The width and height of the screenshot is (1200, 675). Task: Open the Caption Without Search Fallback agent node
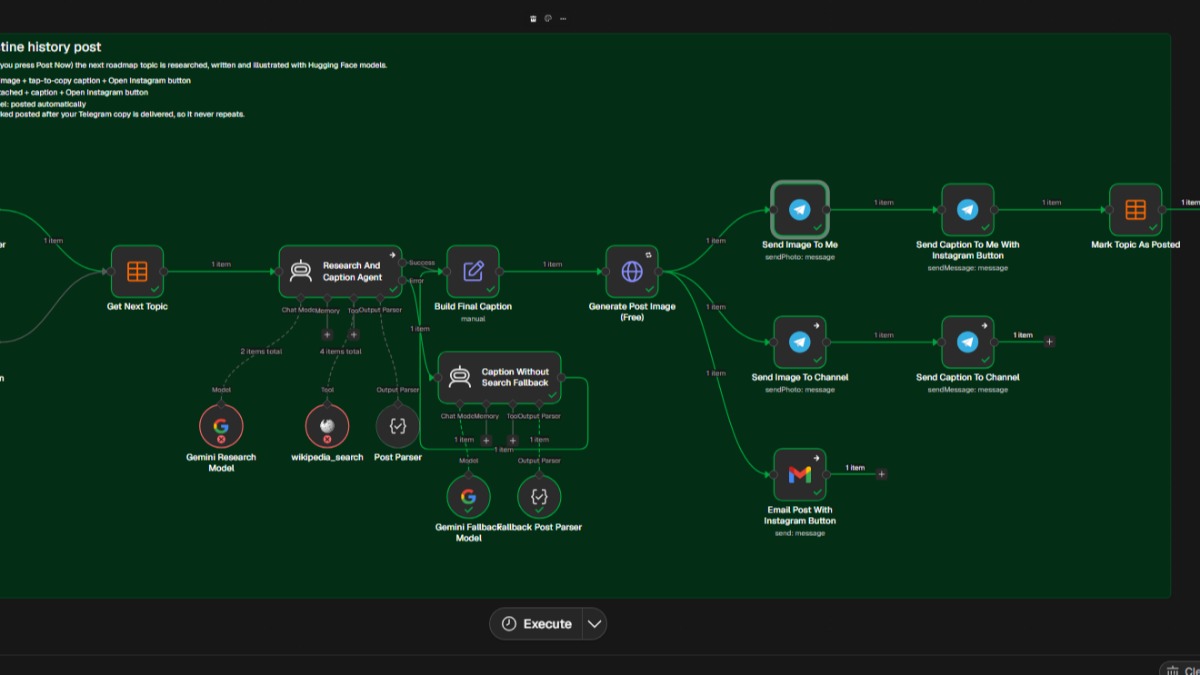499,377
